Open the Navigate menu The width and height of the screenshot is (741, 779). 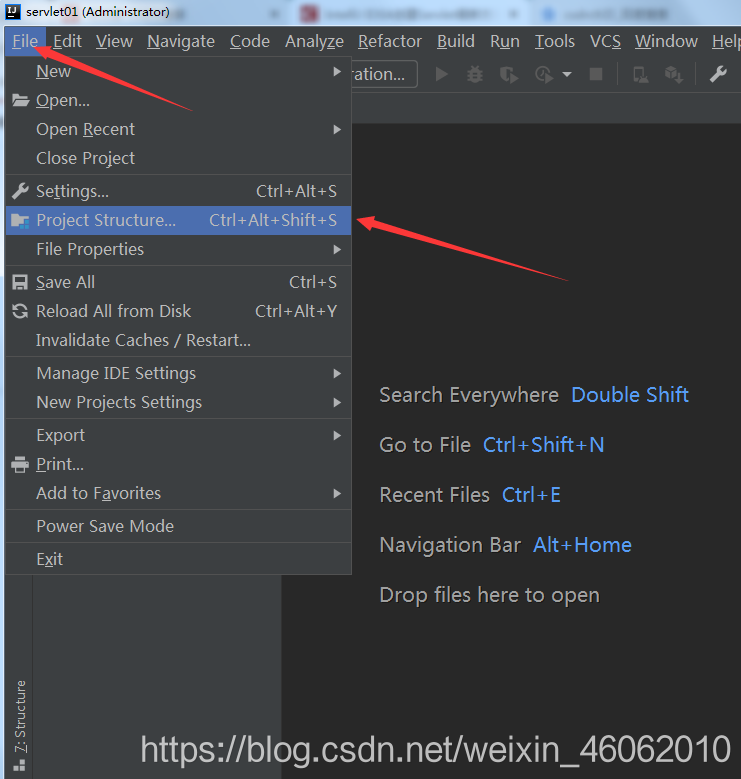[181, 41]
